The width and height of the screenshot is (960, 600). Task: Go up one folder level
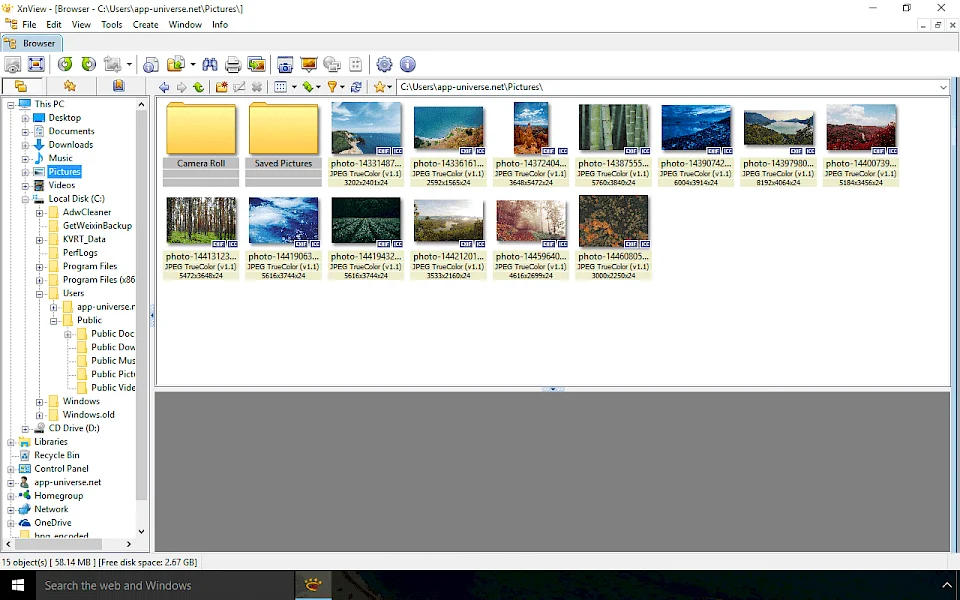click(x=199, y=87)
